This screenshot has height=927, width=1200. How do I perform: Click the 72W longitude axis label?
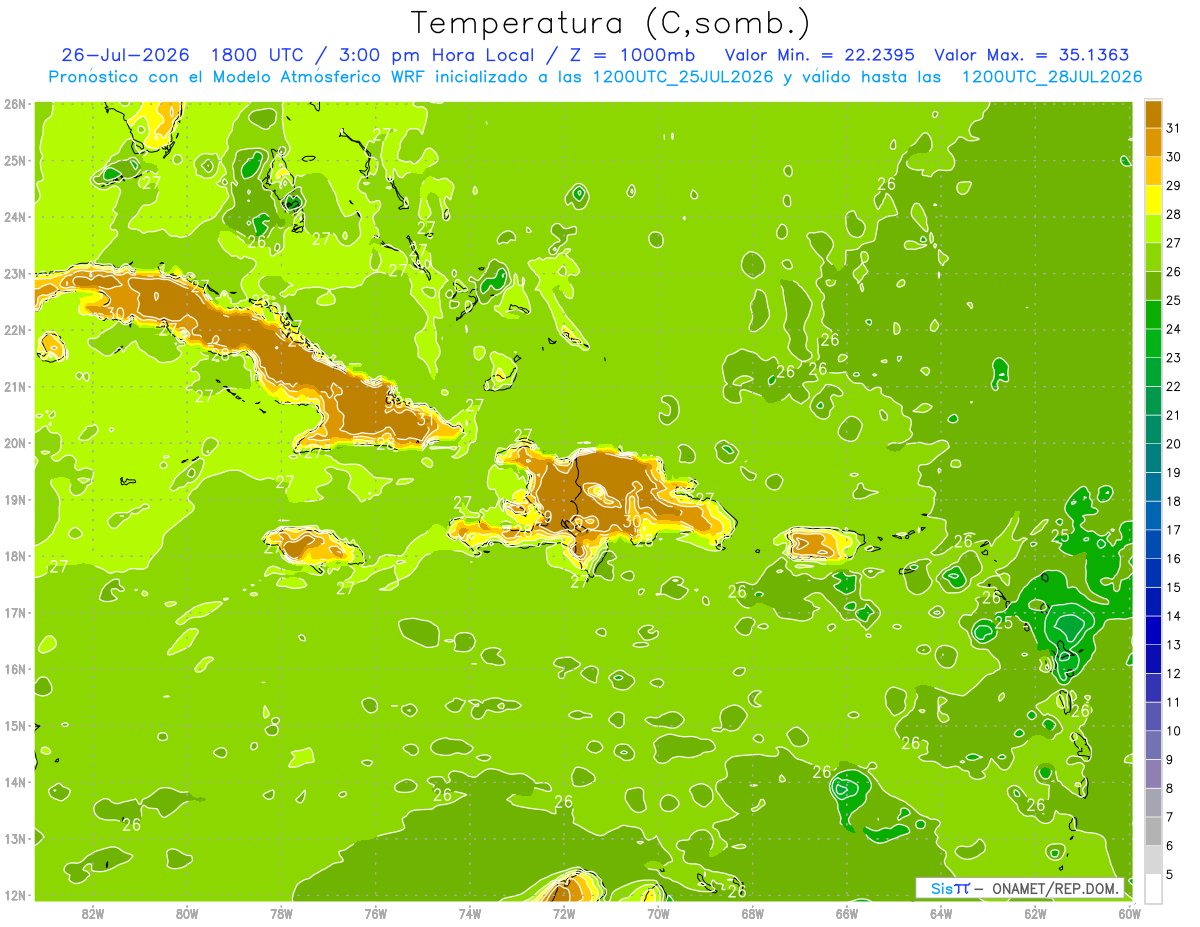(564, 913)
